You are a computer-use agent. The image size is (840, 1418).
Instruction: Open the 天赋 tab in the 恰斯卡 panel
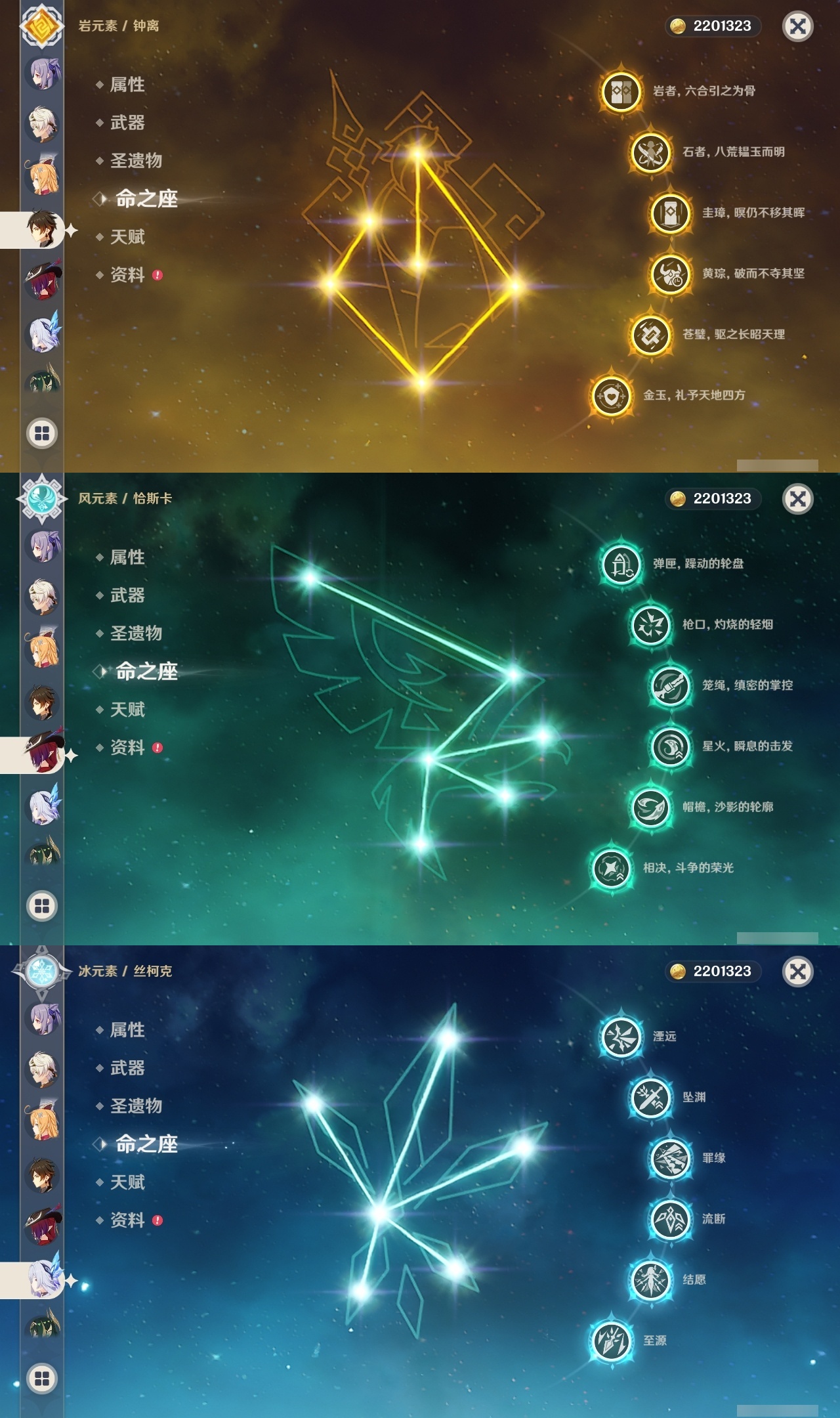[127, 710]
